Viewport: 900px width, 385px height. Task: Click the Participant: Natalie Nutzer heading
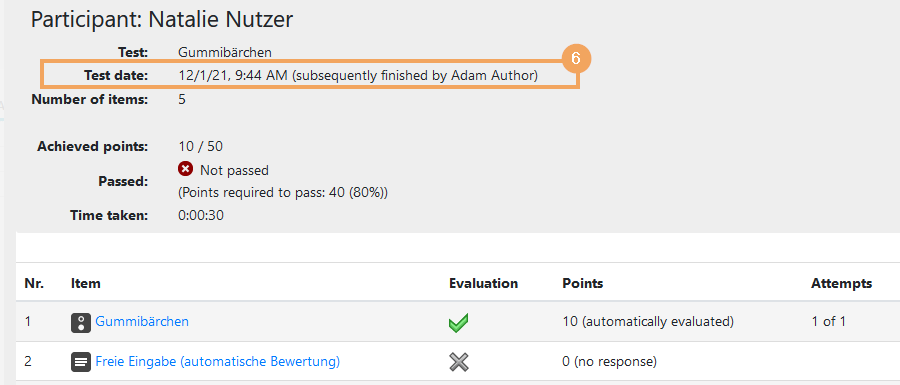click(162, 20)
